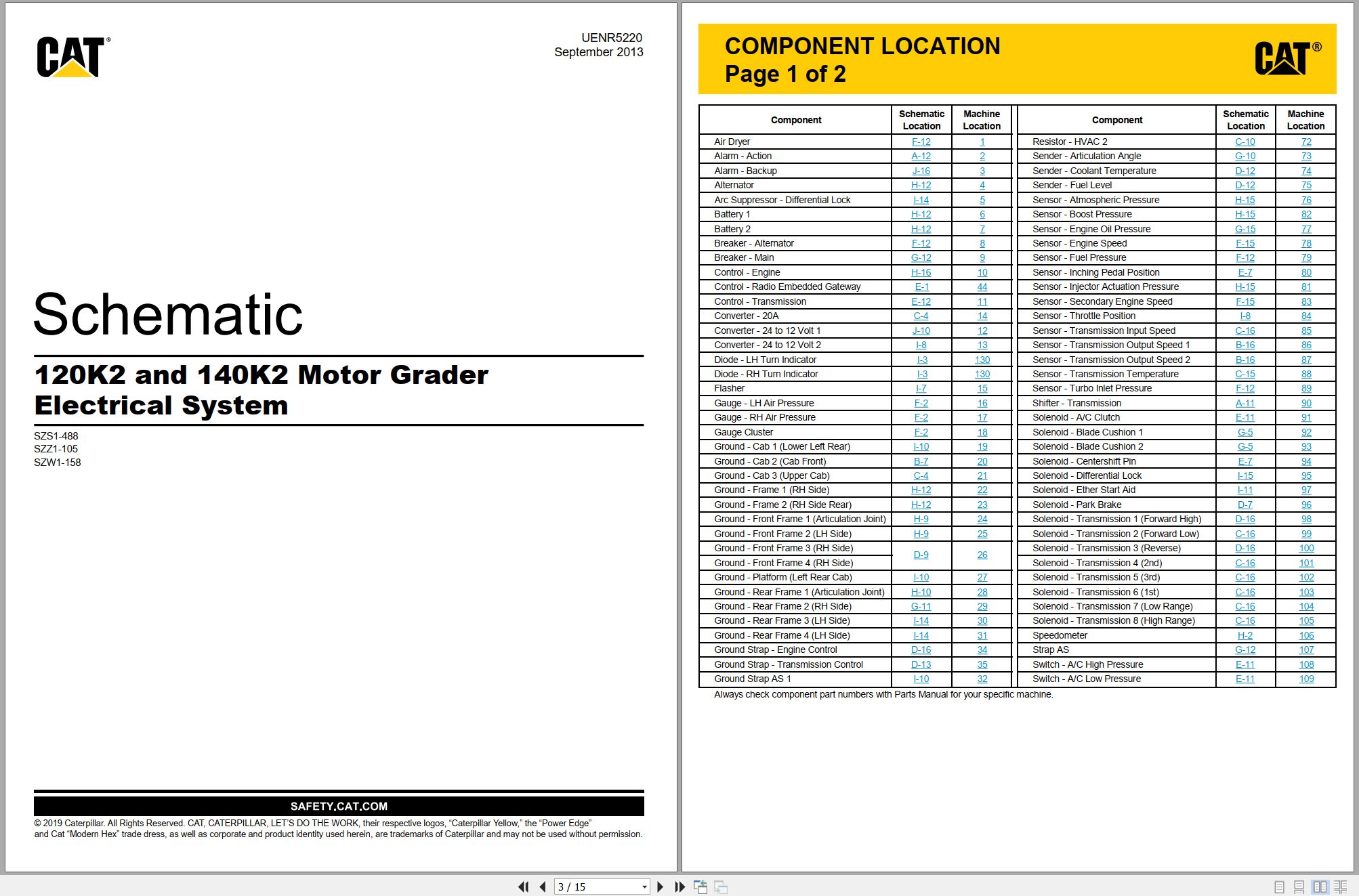Follow Ground - Cab 2 link B-7
The width and height of the screenshot is (1359, 896).
[x=921, y=461]
